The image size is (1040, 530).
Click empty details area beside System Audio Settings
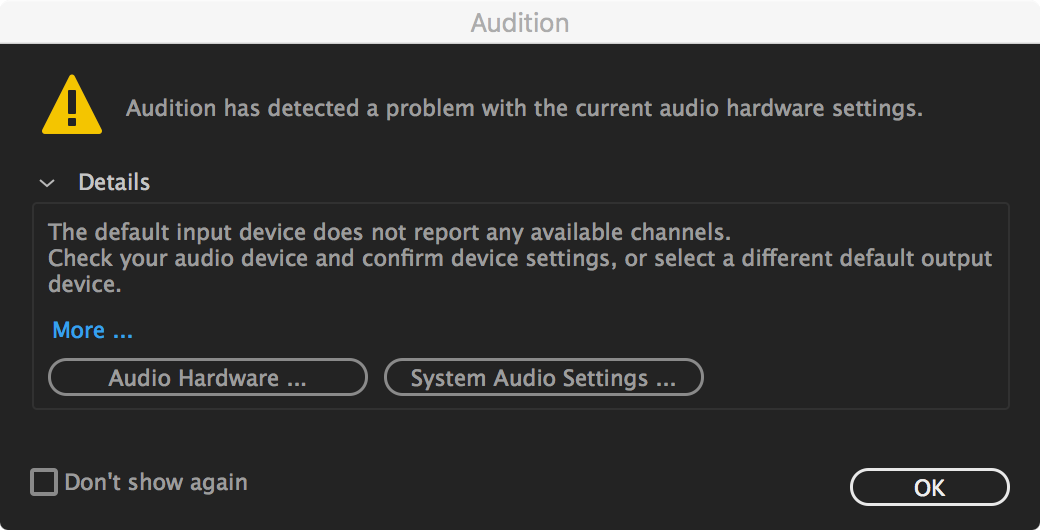click(850, 378)
